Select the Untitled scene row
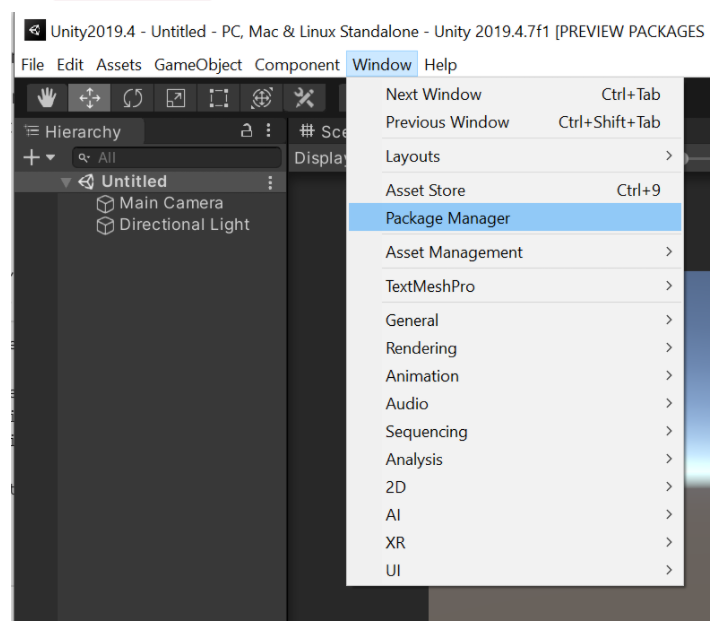This screenshot has height=629, width=713. [151, 182]
